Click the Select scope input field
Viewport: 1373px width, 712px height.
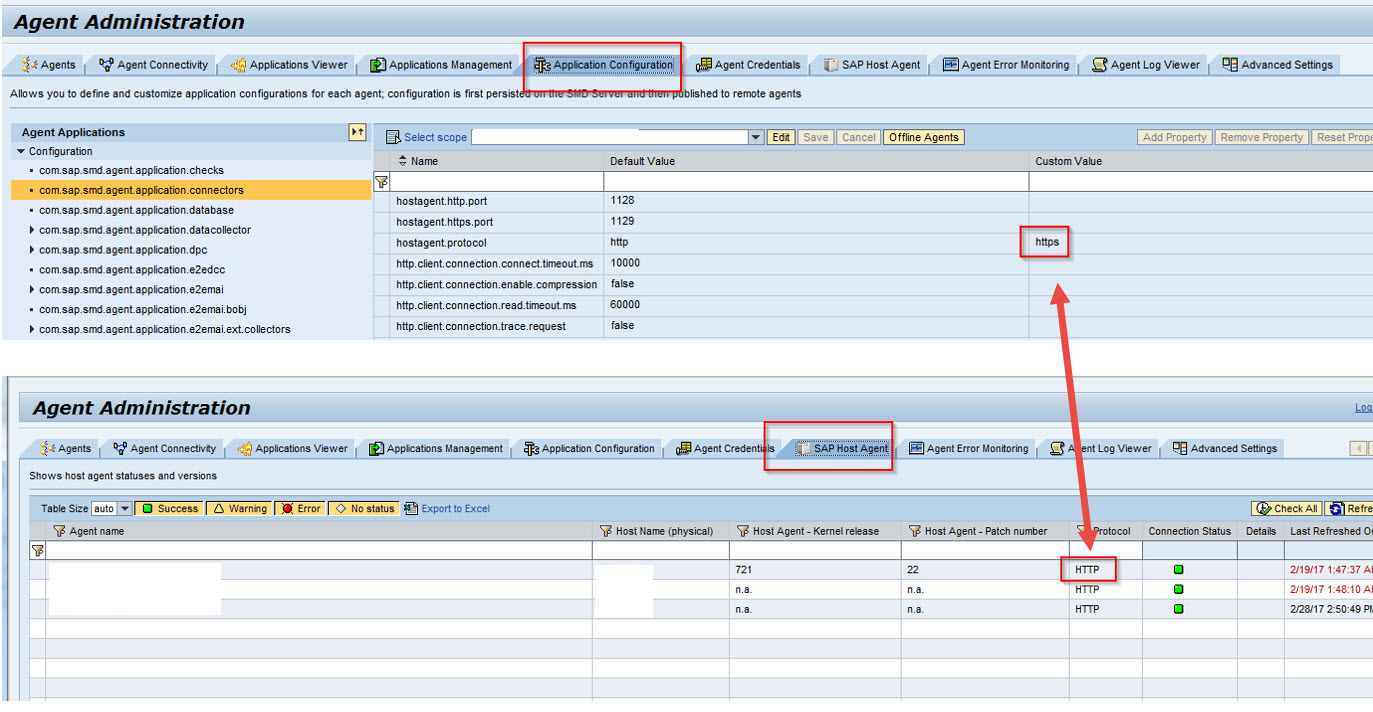click(x=610, y=138)
